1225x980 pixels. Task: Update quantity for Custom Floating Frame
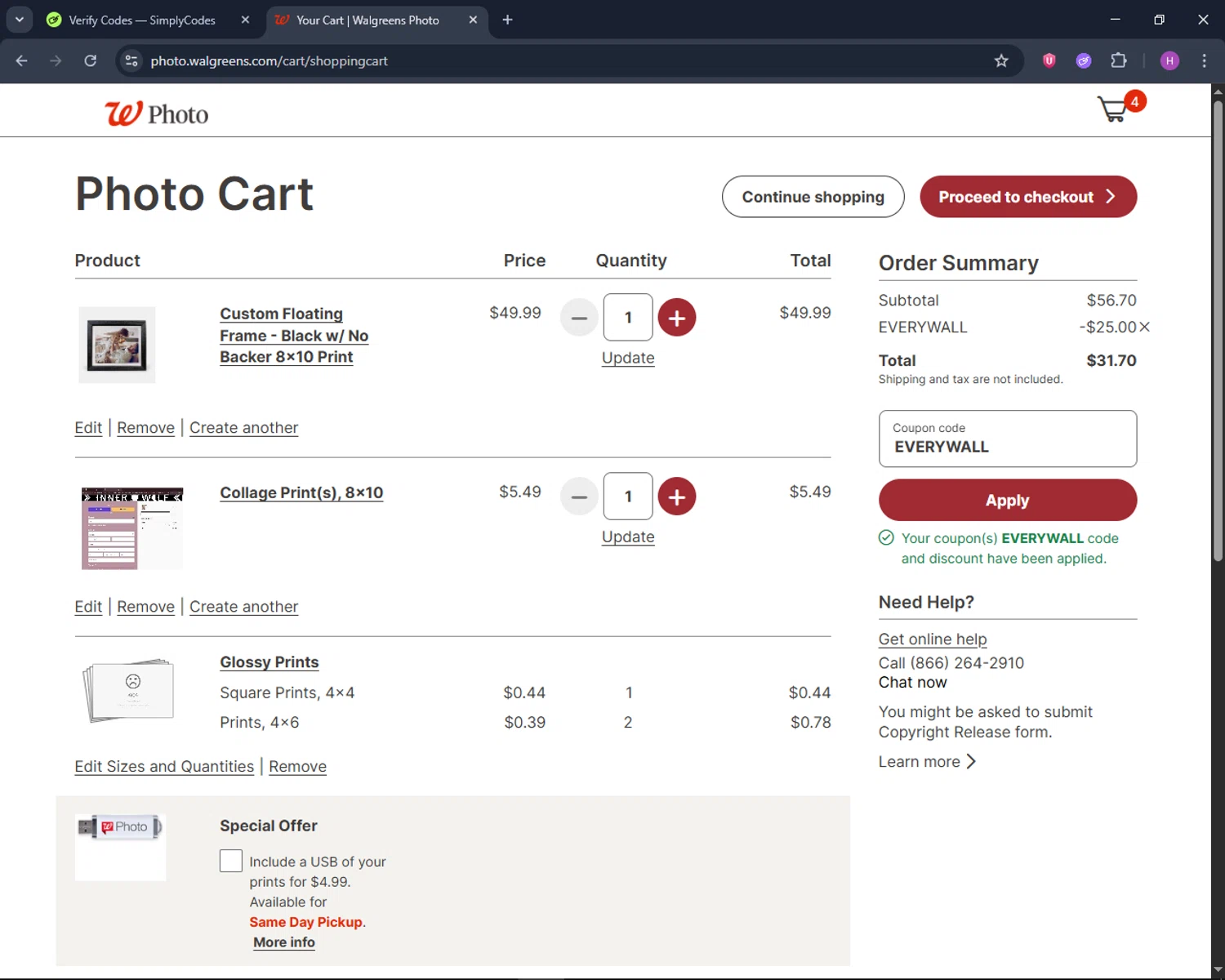tap(628, 358)
